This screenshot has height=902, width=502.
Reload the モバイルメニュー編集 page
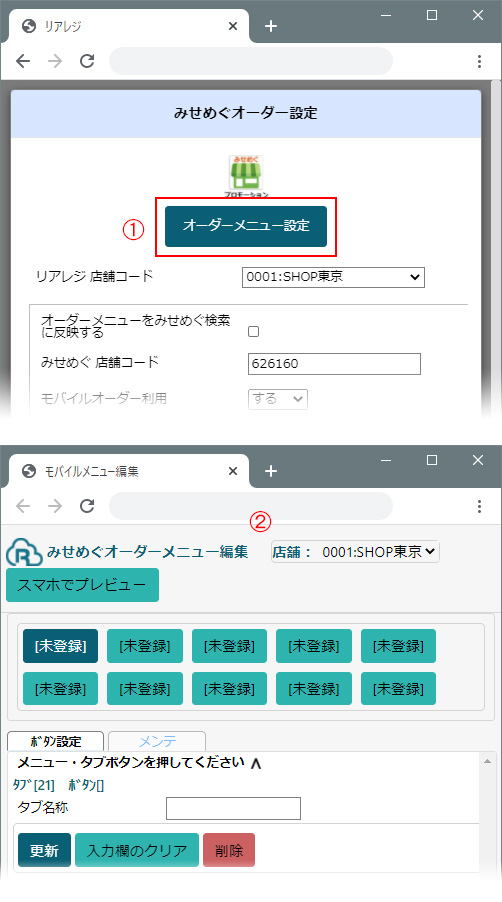coord(87,506)
